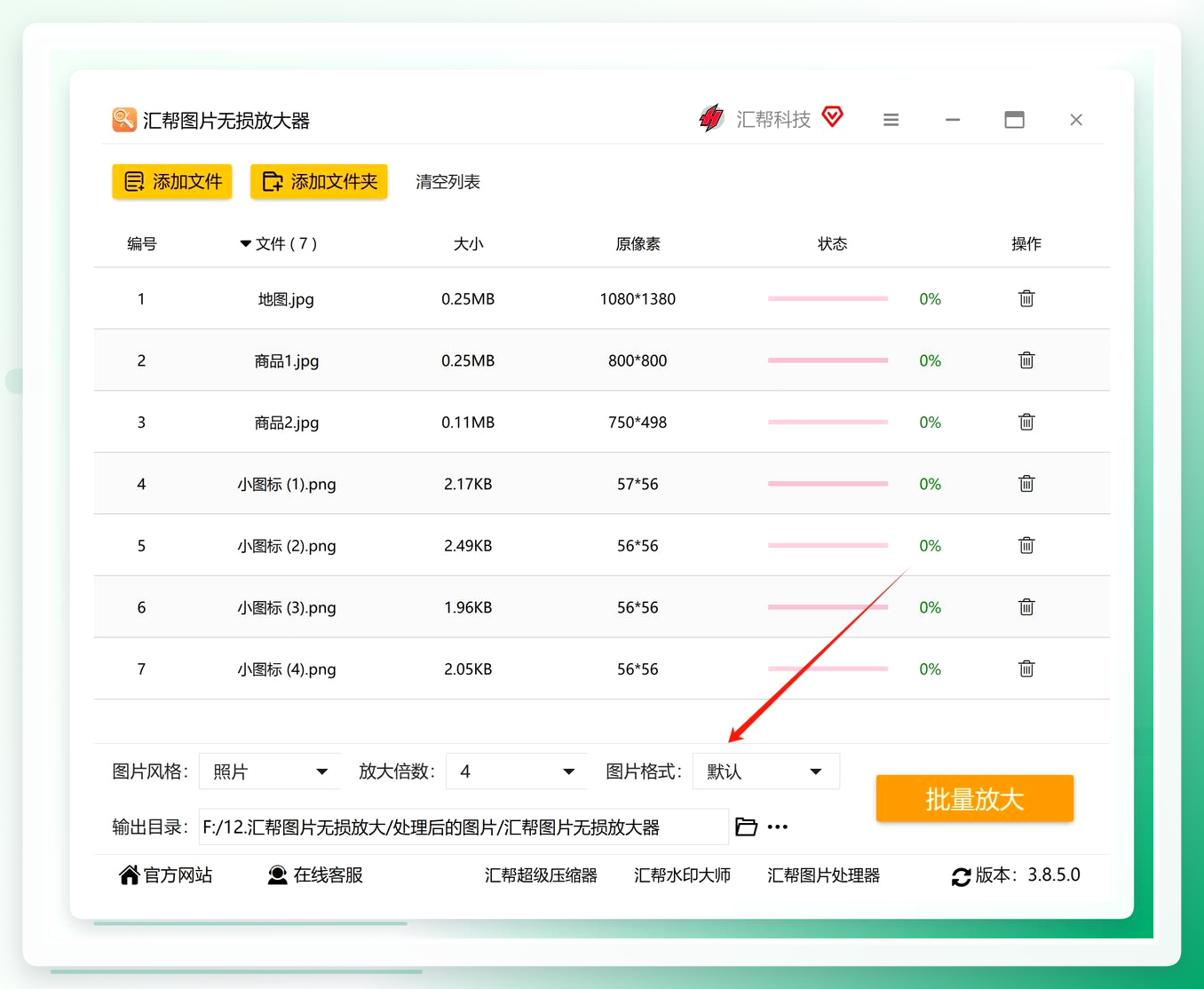The width and height of the screenshot is (1204, 989).
Task: Open the hamburger menu icon
Action: (891, 120)
